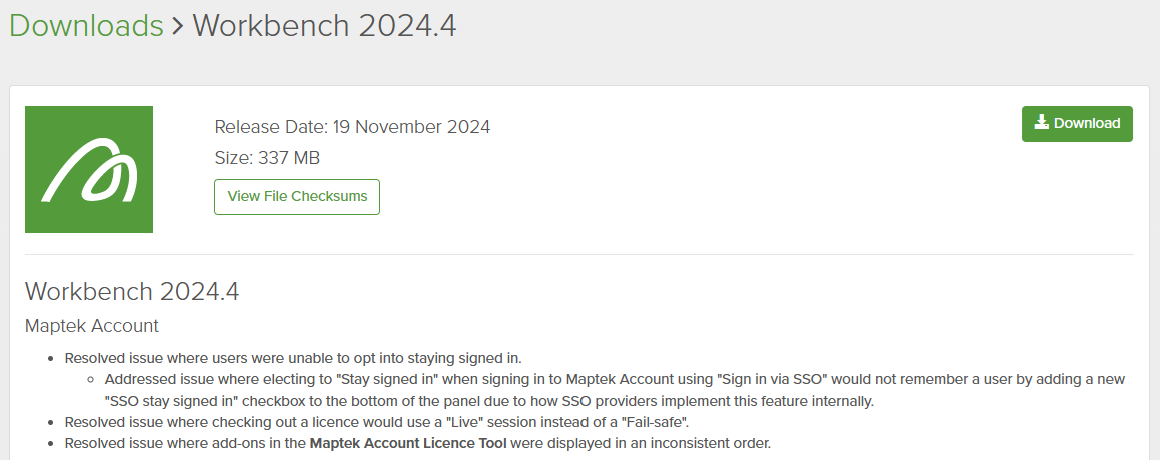Click the hollow sub-bullet marker
The height and width of the screenshot is (460, 1160).
[91, 380]
